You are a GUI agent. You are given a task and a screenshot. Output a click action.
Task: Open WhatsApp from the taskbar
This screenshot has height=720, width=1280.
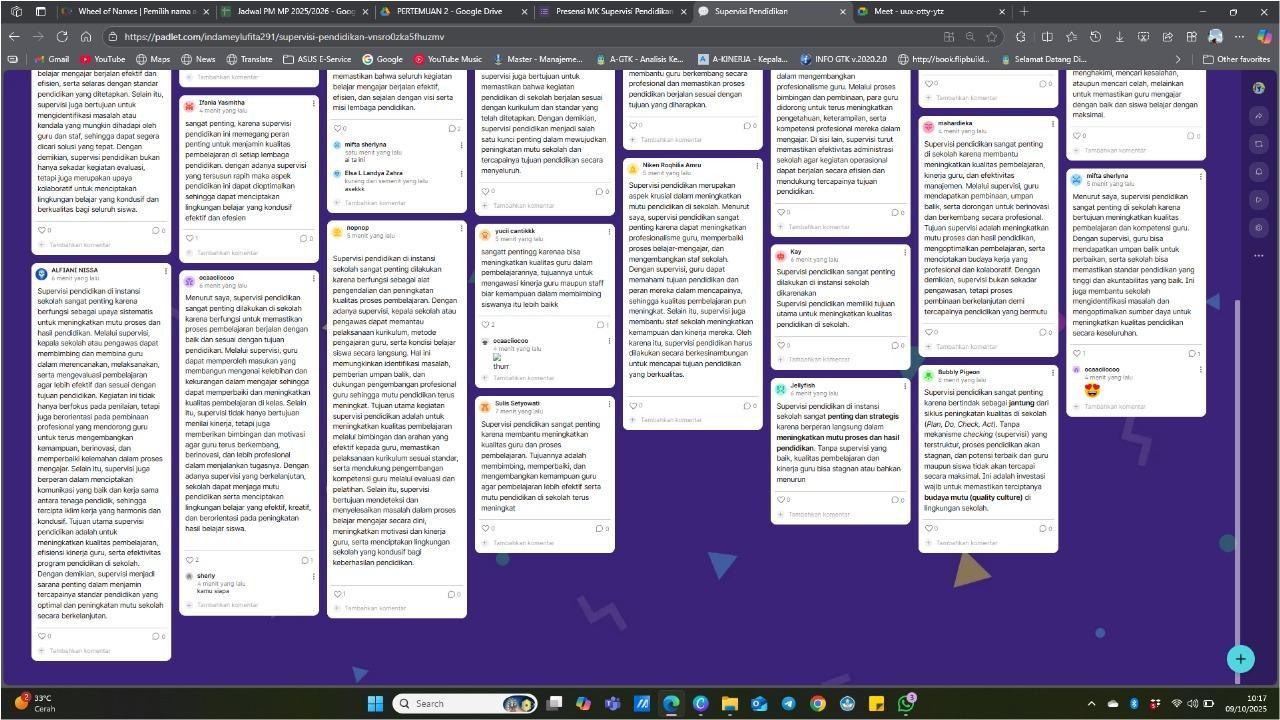pos(906,703)
